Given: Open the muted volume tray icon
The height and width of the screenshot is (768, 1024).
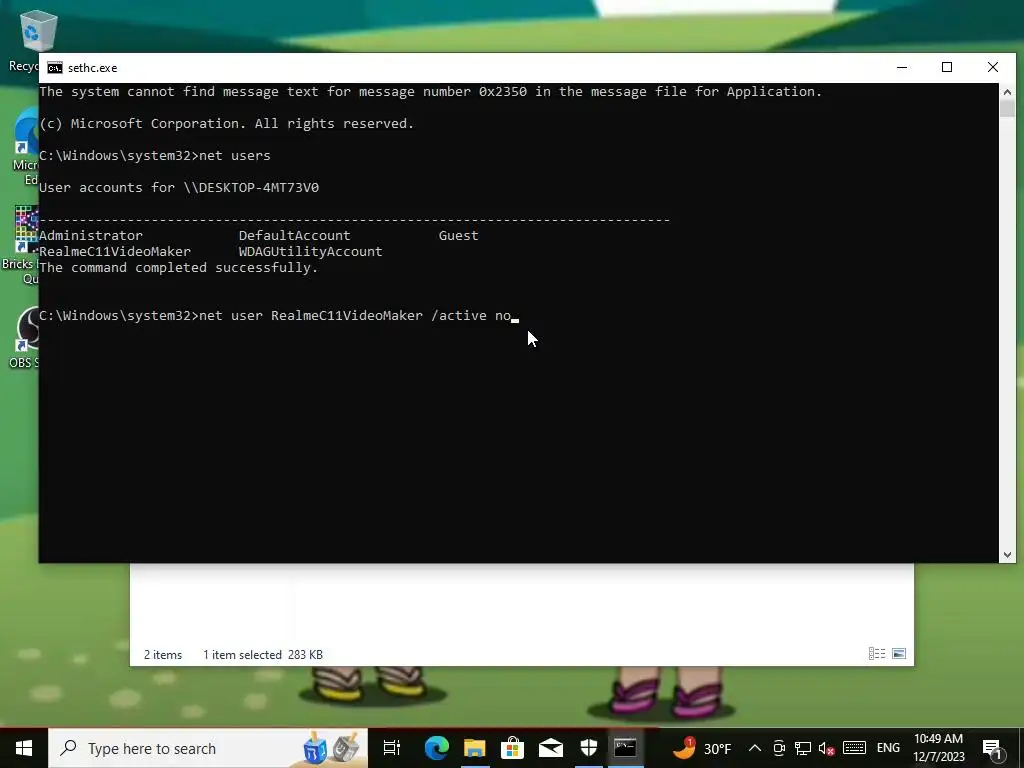Looking at the screenshot, I should pyautogui.click(x=827, y=748).
